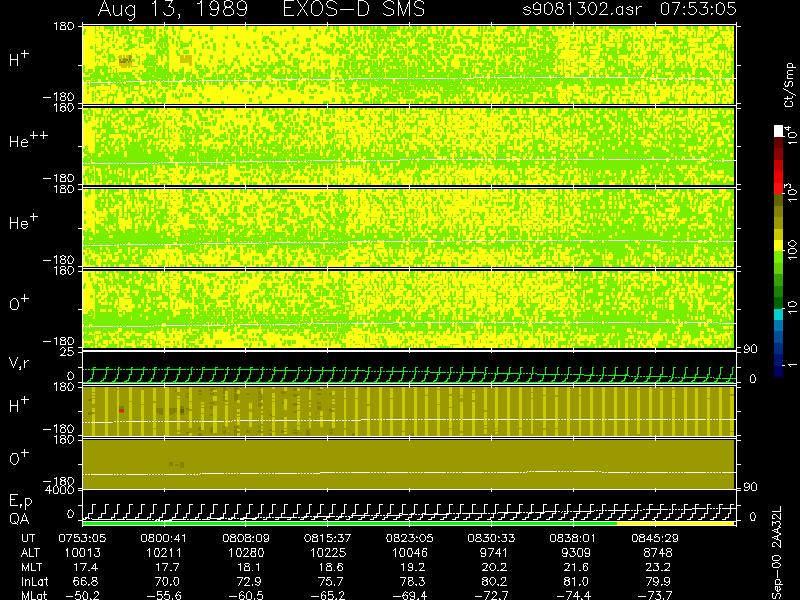Select InLat value '81.0'
The width and height of the screenshot is (800, 600).
coord(578,581)
